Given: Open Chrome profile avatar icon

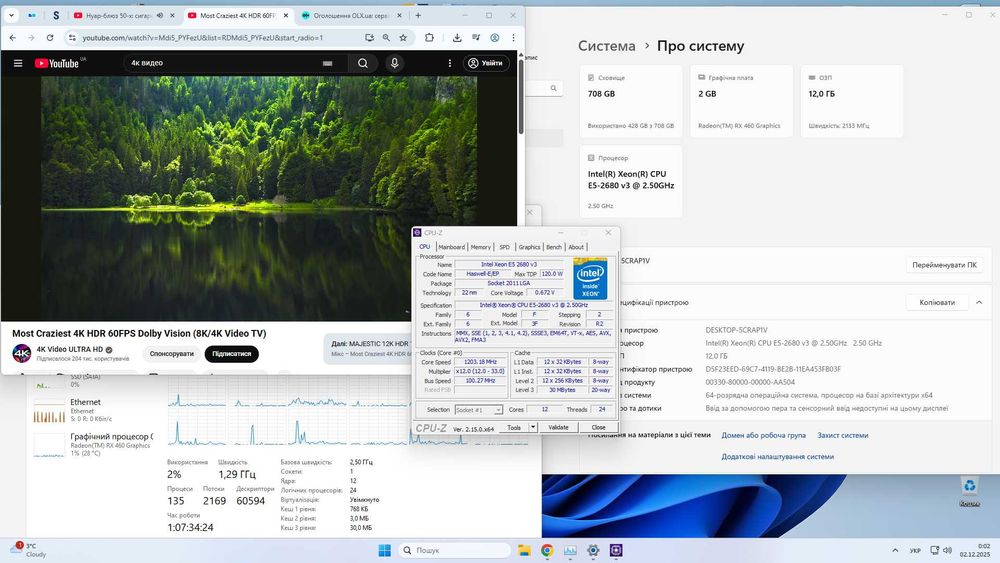Looking at the screenshot, I should 494,38.
